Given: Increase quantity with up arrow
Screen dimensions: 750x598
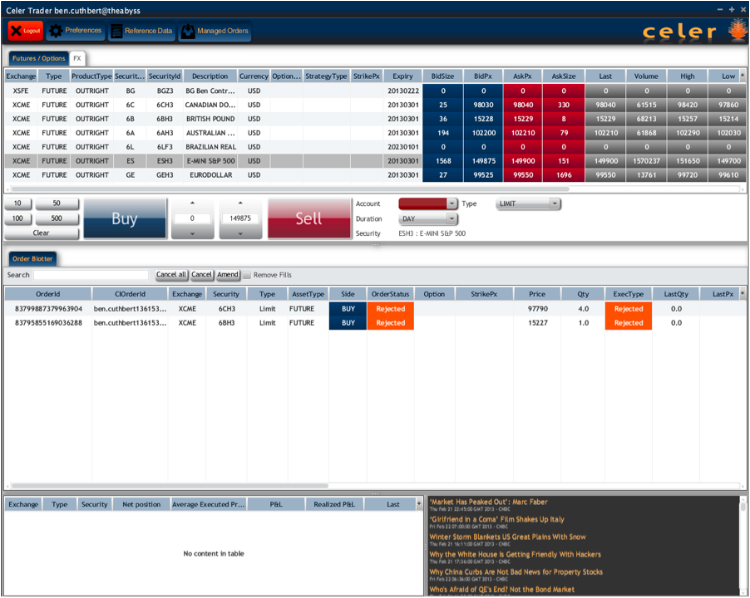Looking at the screenshot, I should 192,203.
